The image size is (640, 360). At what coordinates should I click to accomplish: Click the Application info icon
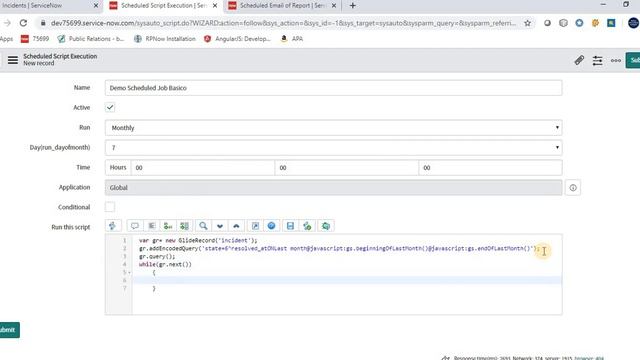[573, 188]
